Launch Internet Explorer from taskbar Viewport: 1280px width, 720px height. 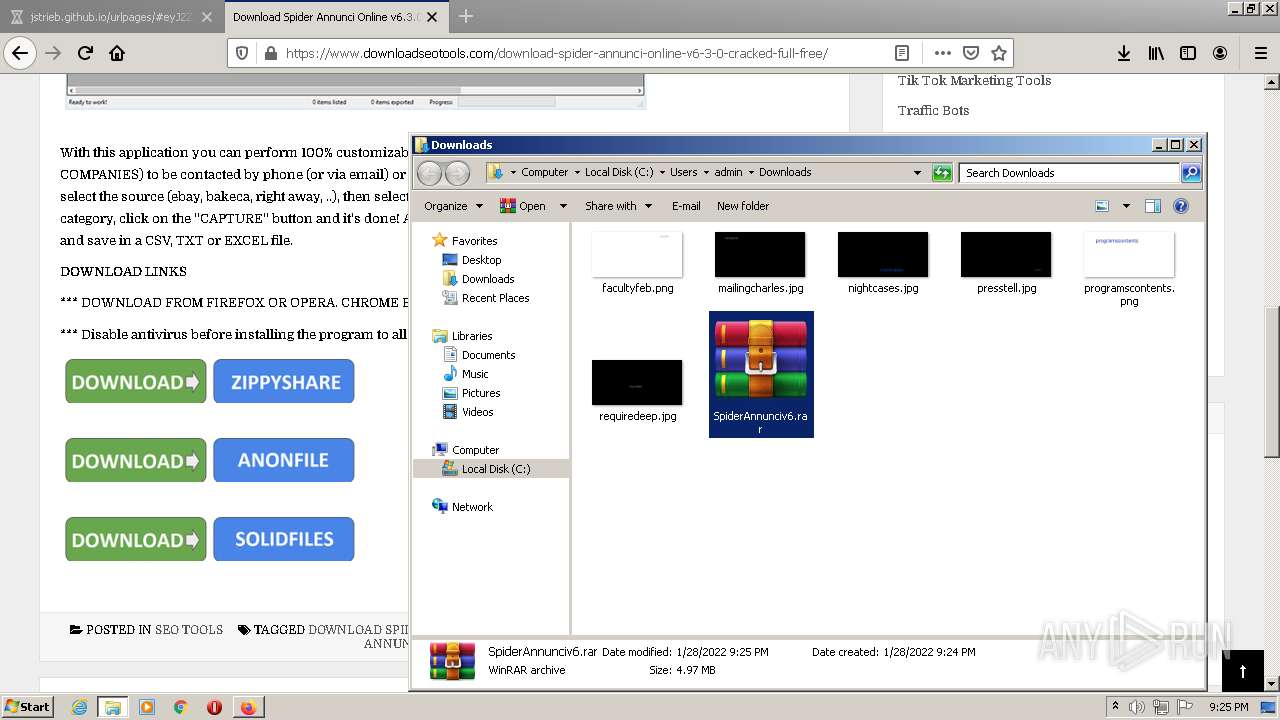point(79,707)
